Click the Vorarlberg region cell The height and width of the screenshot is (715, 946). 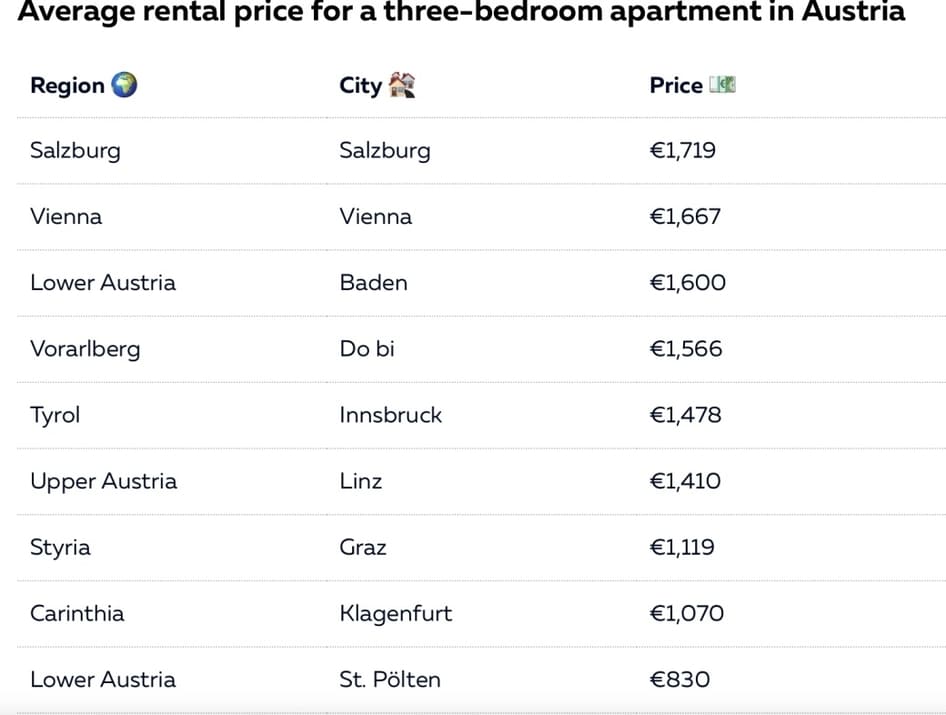tap(85, 348)
